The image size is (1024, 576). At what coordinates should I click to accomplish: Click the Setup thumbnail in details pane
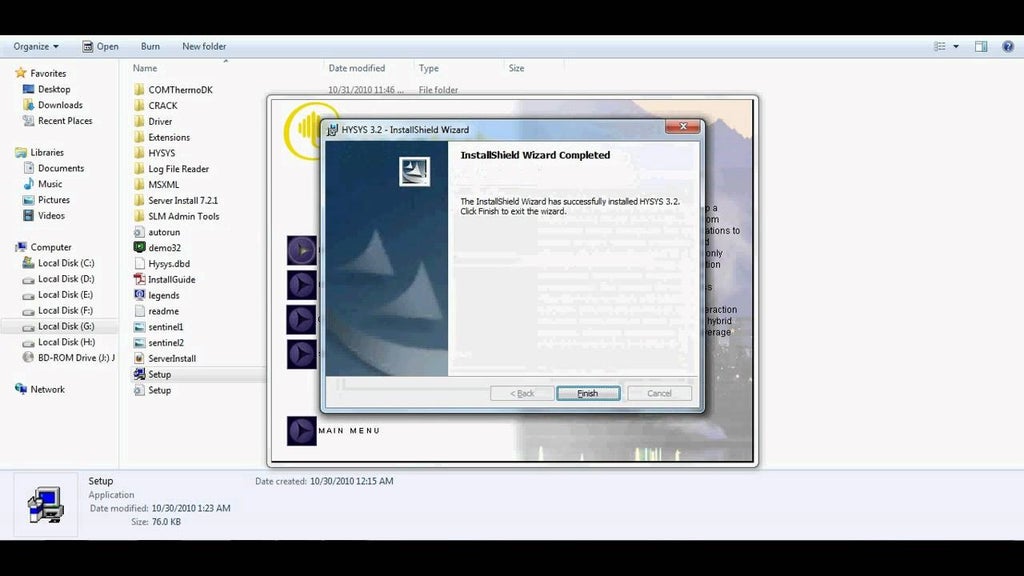pyautogui.click(x=45, y=505)
